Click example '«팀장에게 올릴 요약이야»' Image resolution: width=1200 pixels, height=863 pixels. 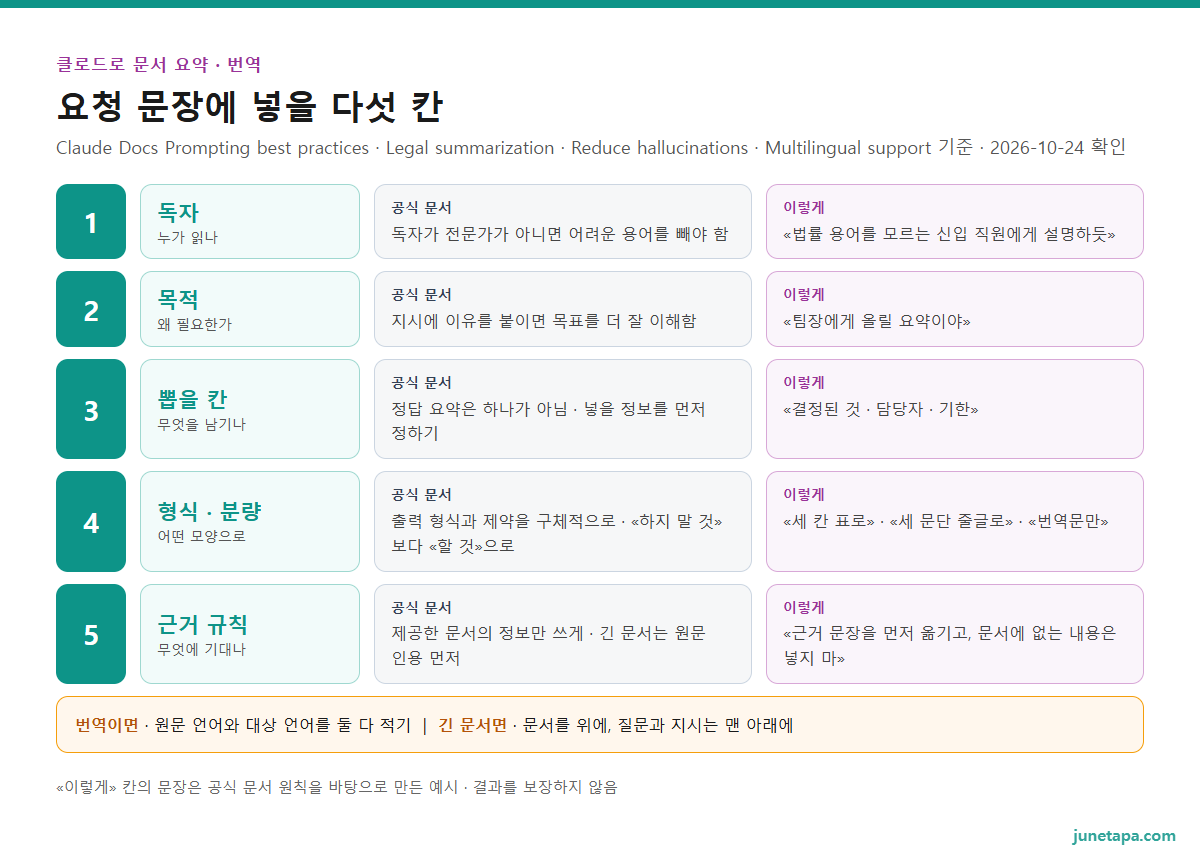pyautogui.click(x=877, y=321)
